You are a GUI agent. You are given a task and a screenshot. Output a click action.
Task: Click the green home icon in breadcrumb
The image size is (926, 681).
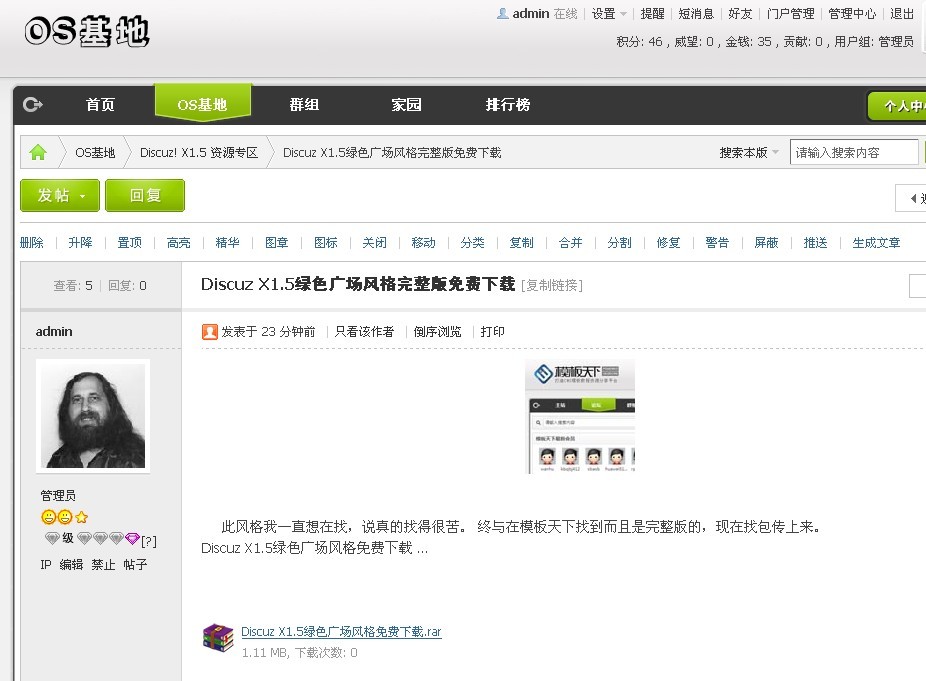pos(38,152)
